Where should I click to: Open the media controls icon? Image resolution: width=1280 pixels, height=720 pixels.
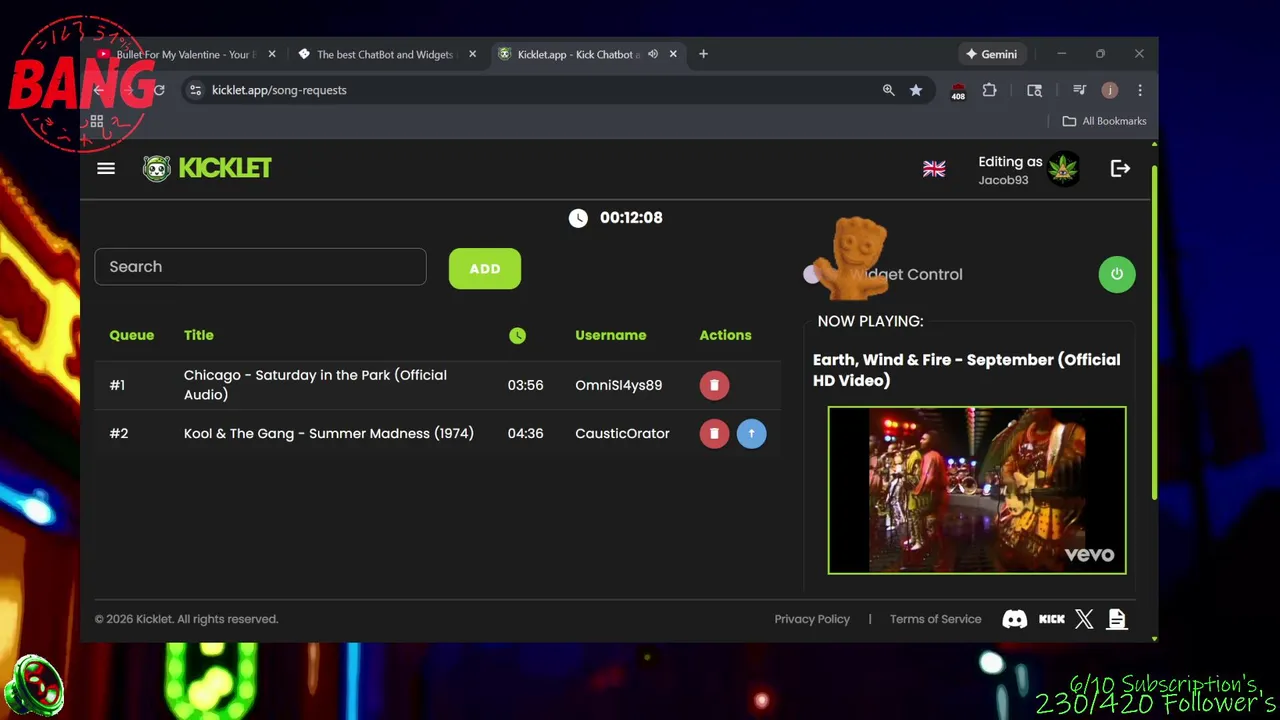(1079, 90)
